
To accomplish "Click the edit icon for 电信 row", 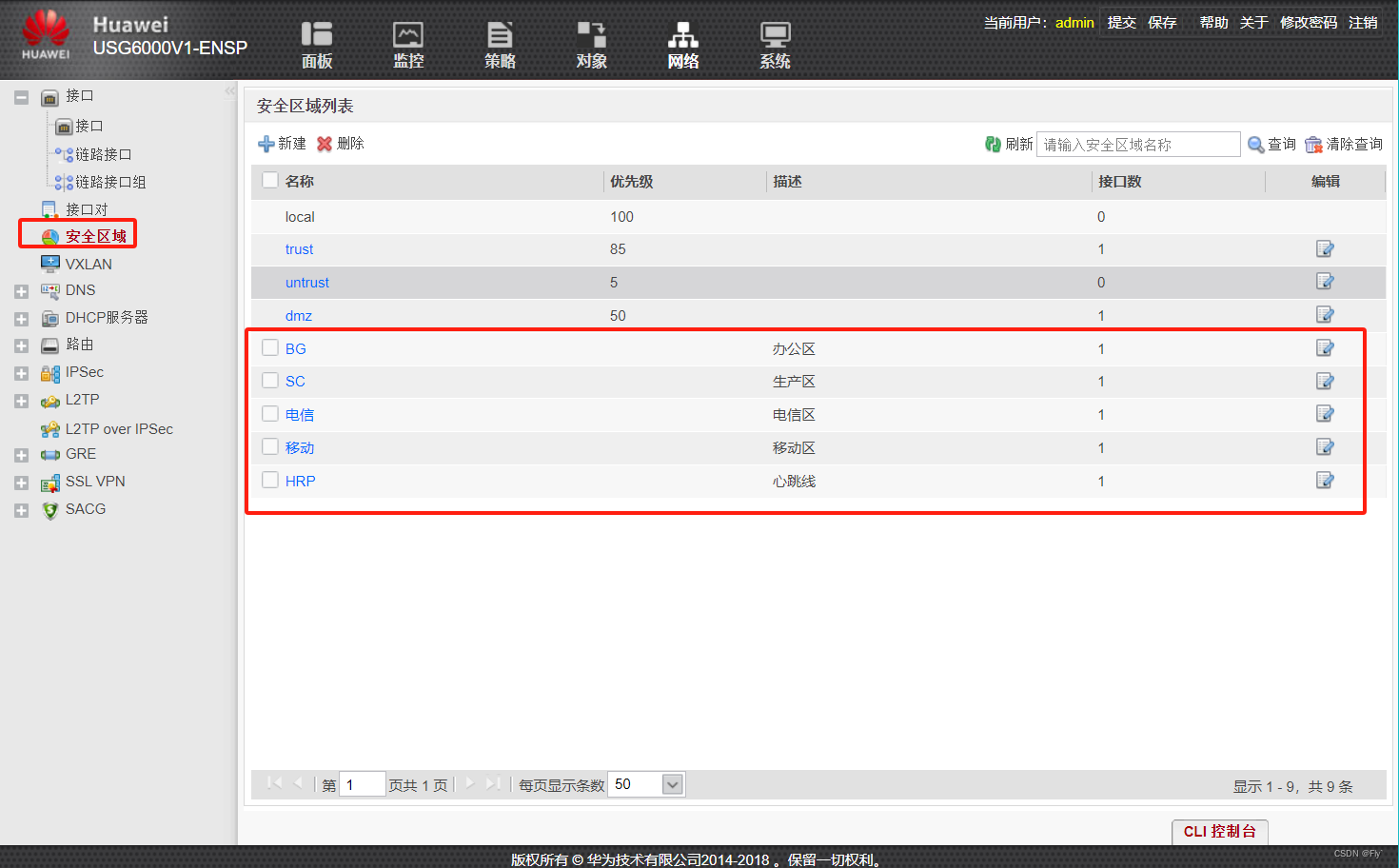I will coord(1325,414).
